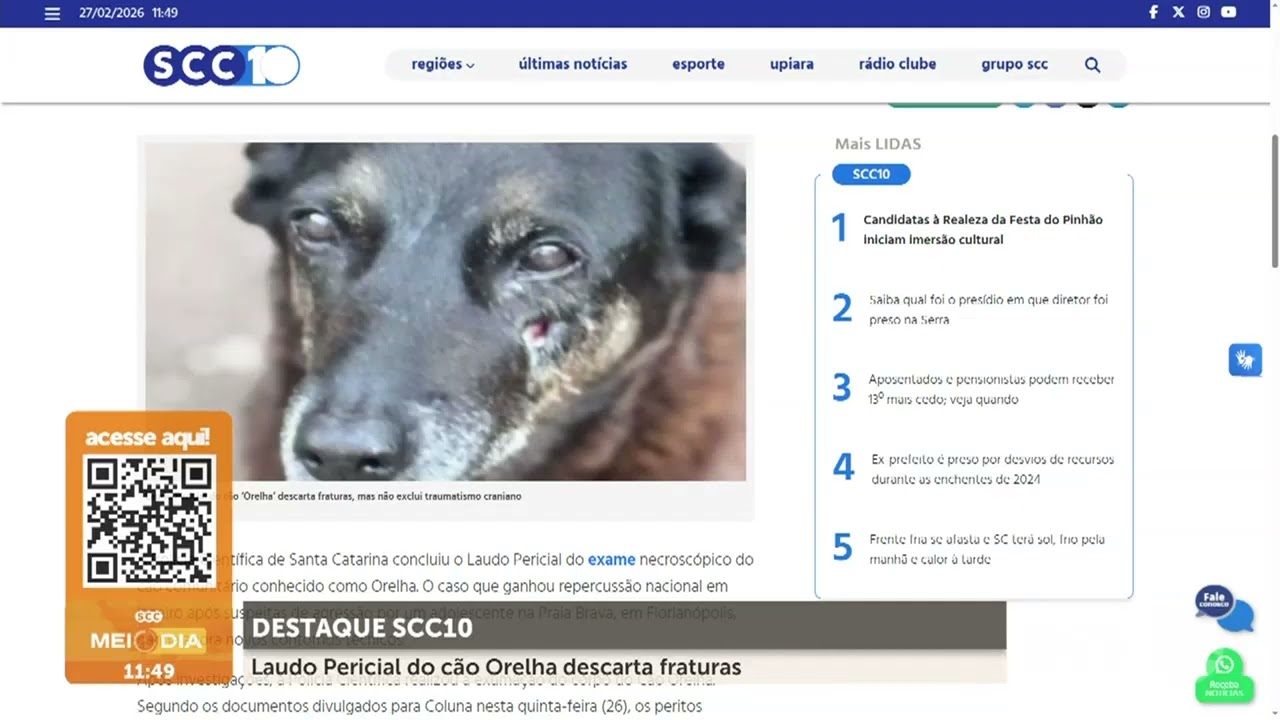The width and height of the screenshot is (1280, 720).
Task: Expand the regiões dropdown menu
Action: pyautogui.click(x=443, y=64)
